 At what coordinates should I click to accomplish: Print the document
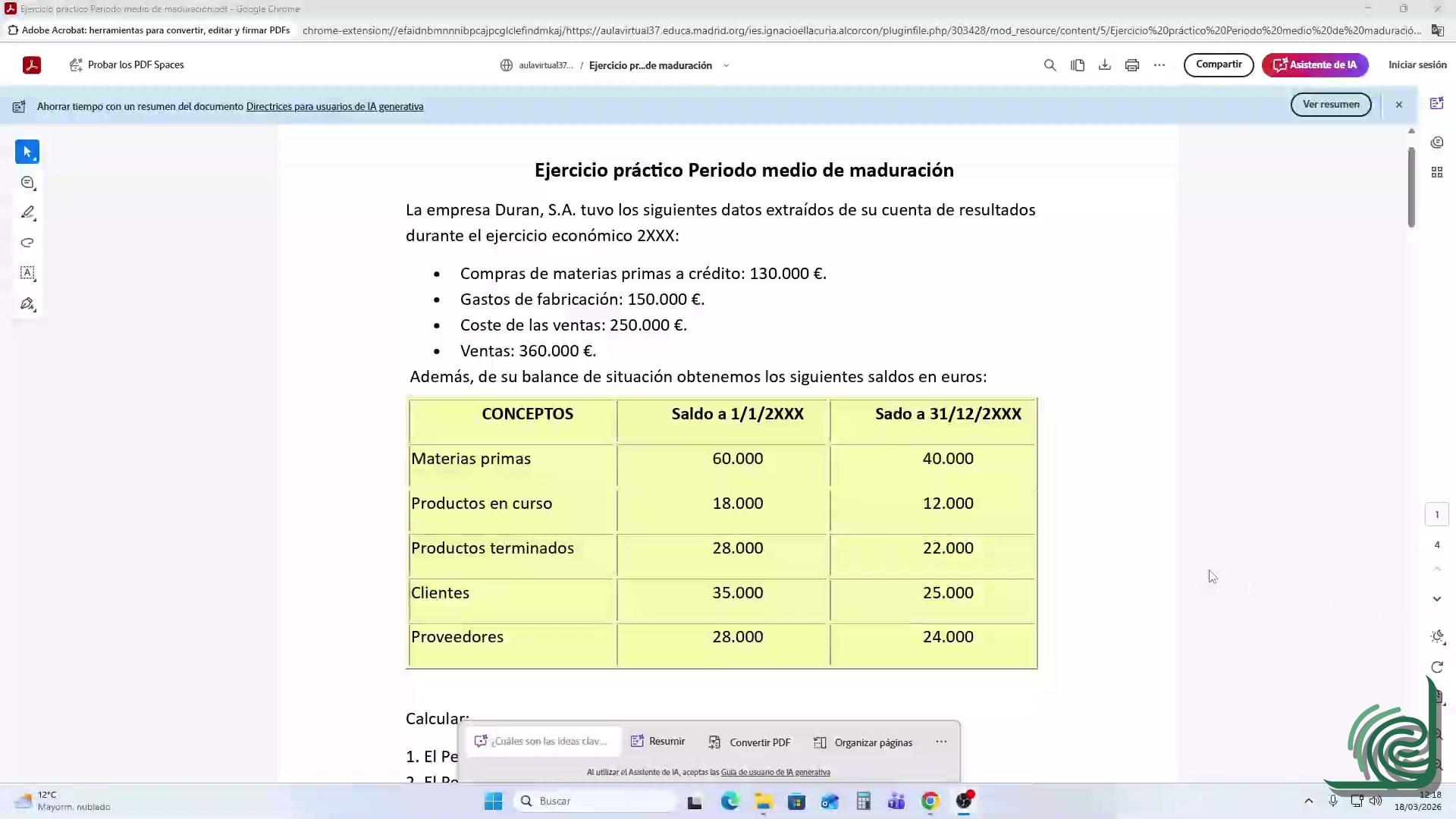click(x=1131, y=65)
